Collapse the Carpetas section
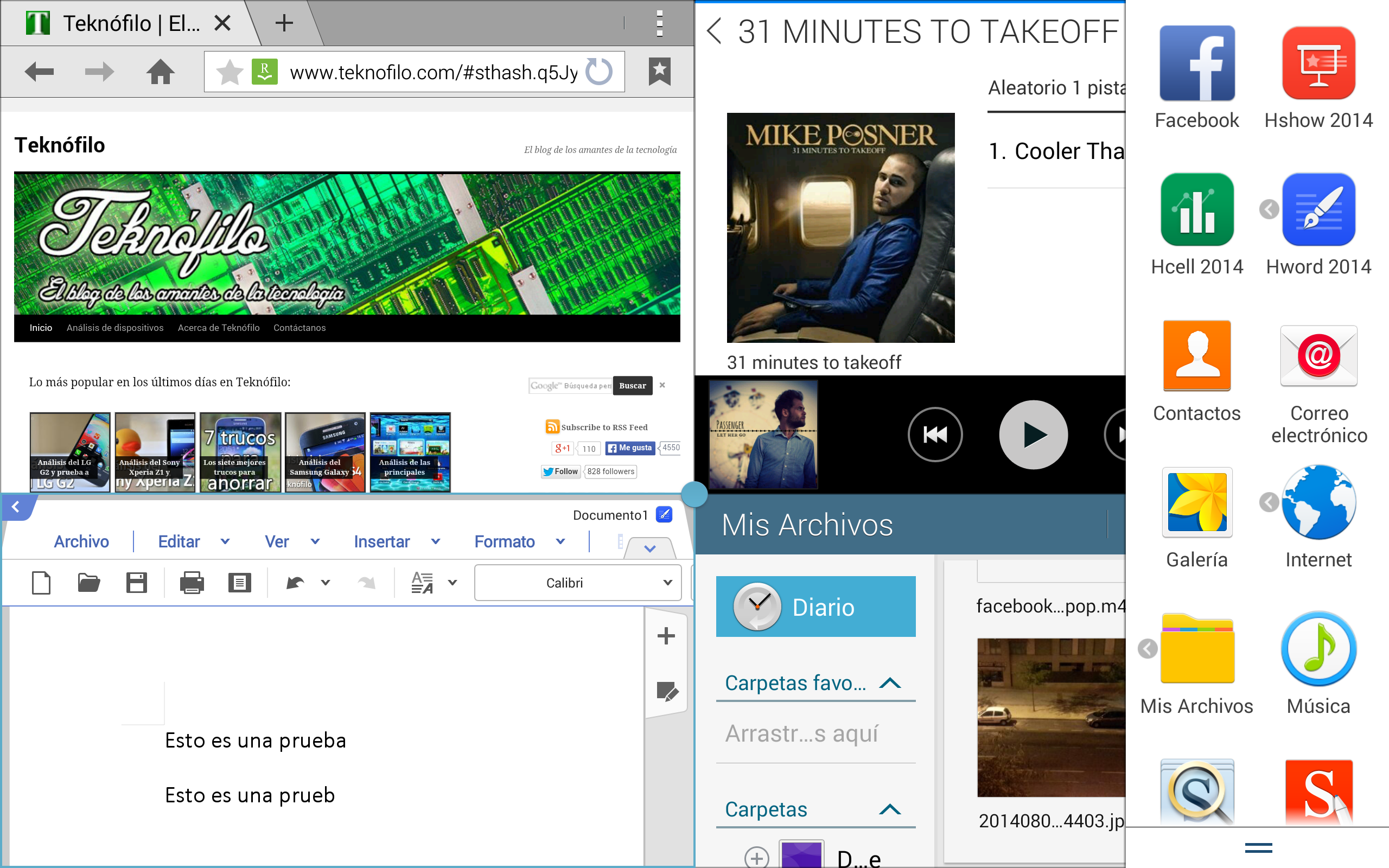Screen dimensions: 1389x868 (x=890, y=809)
